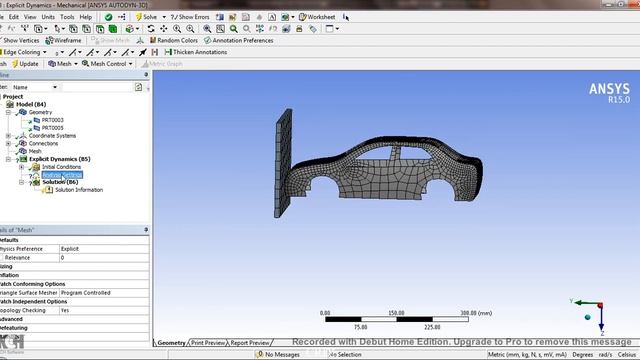
Task: Switch to Print Preview tab
Action: click(208, 343)
